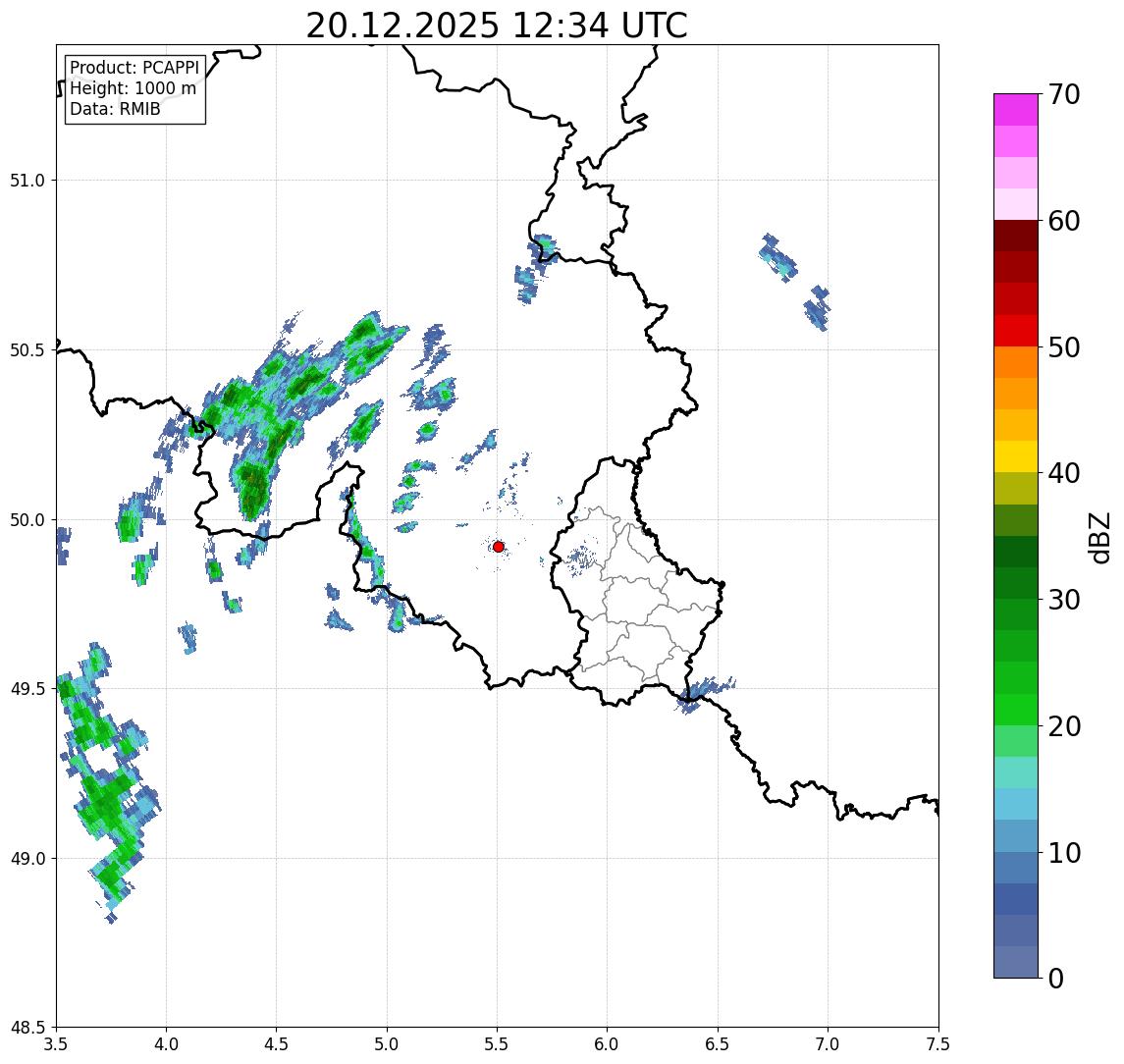Image resolution: width=1124 pixels, height=1064 pixels.
Task: Click the bright green colorbar segment just above 20
Action: [1016, 710]
